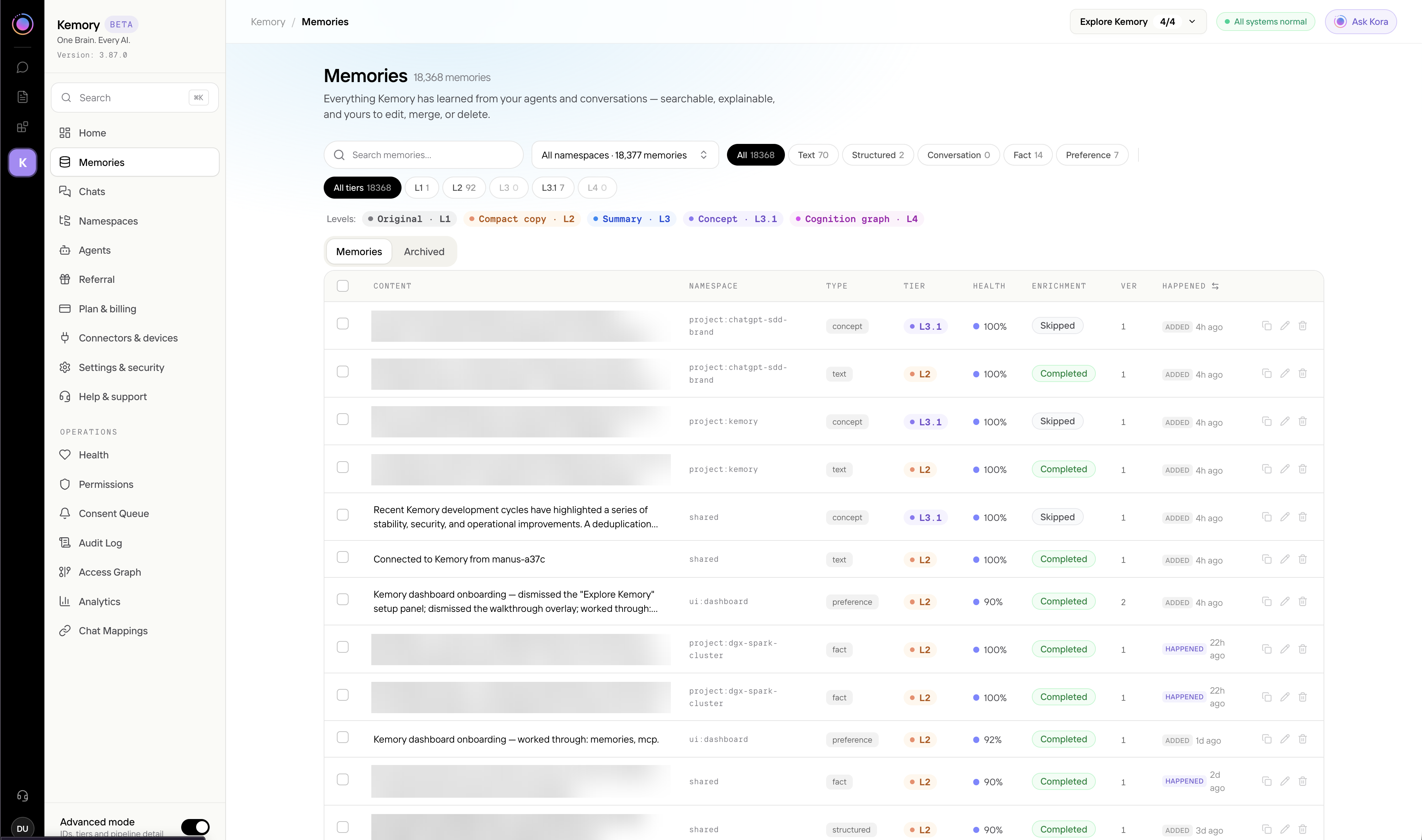
Task: Tick the 'worked through: memories, mcp' row checkbox
Action: tap(342, 737)
